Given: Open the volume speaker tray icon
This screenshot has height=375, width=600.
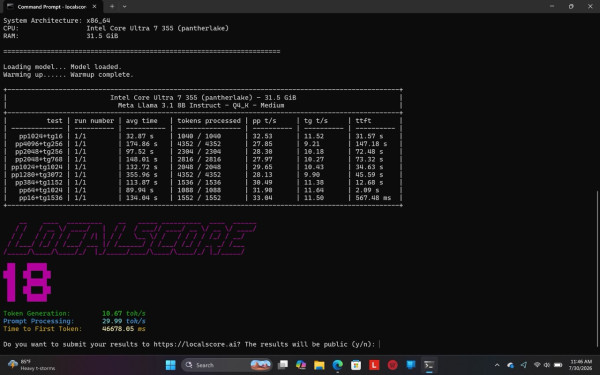Looking at the screenshot, I should pos(547,365).
